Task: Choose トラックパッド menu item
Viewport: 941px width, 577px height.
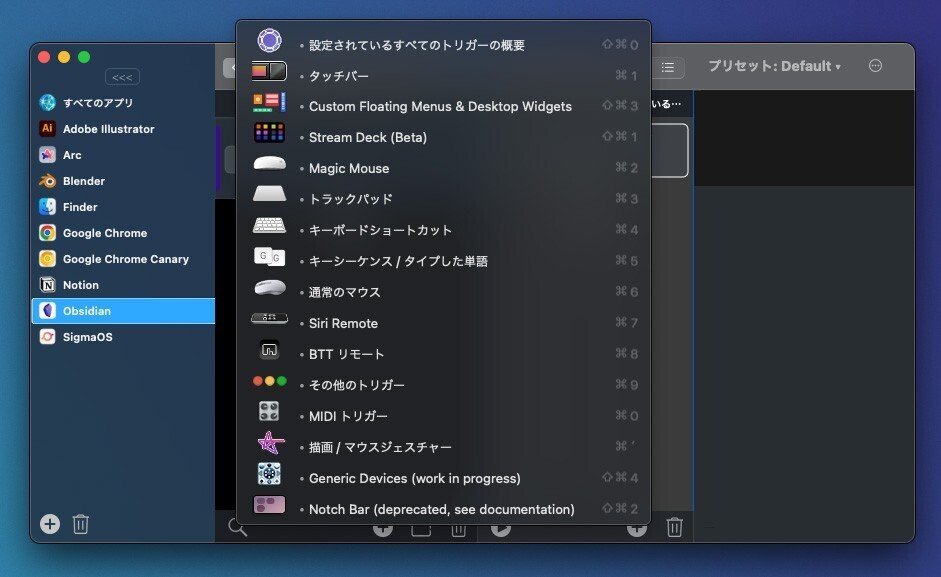Action: click(x=443, y=199)
